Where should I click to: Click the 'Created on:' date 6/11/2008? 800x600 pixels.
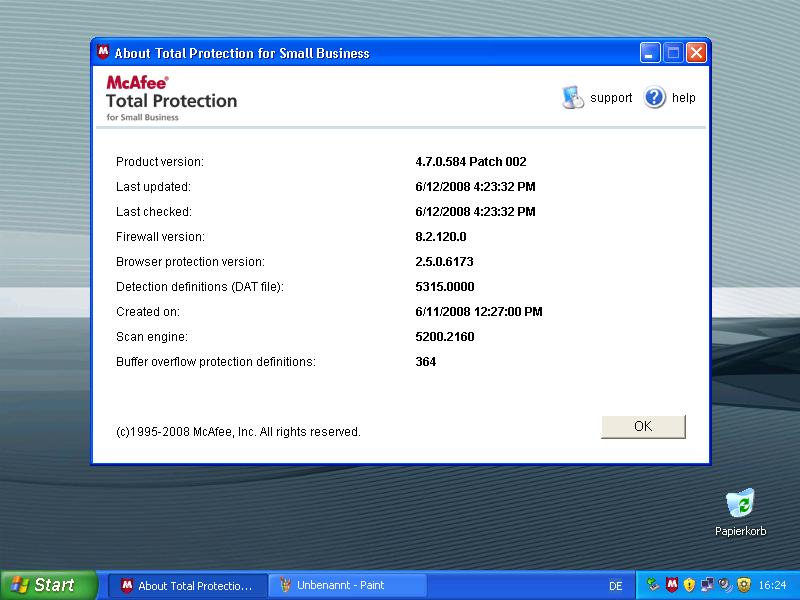pos(479,312)
